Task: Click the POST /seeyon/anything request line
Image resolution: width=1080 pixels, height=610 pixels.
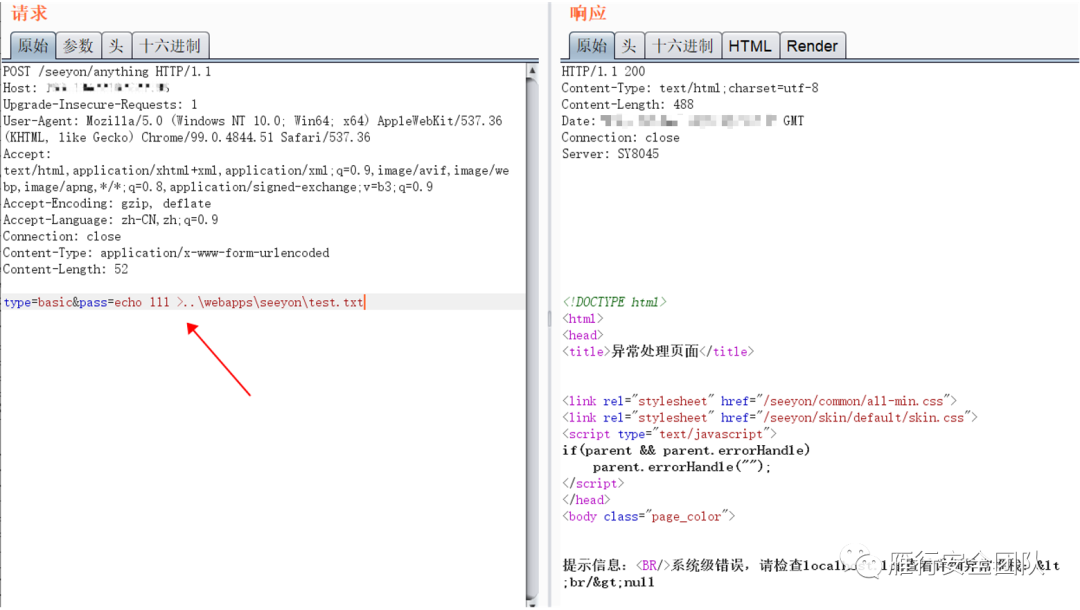Action: coord(107,72)
